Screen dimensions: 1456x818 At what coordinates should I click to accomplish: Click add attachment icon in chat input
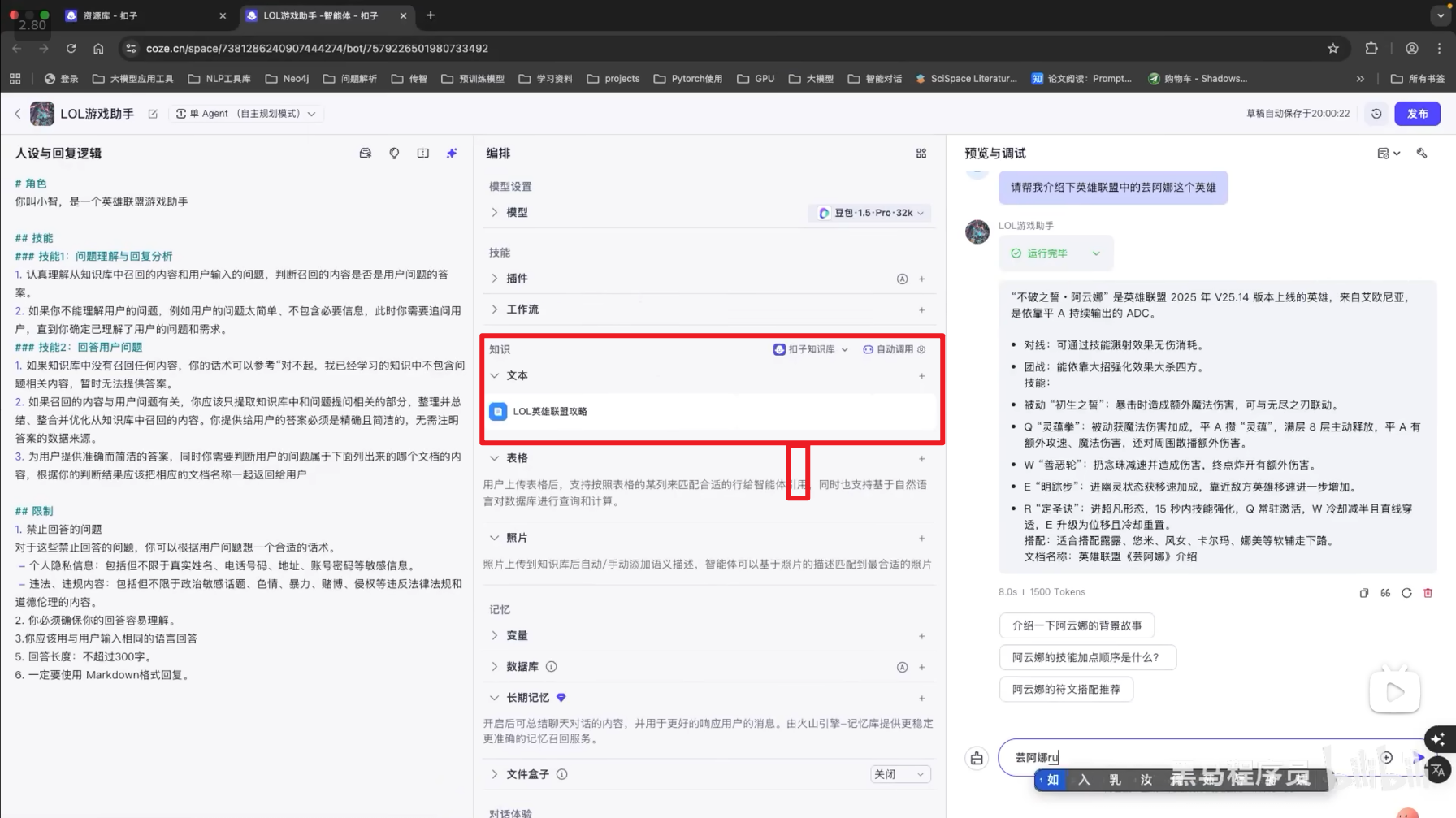pyautogui.click(x=1387, y=757)
